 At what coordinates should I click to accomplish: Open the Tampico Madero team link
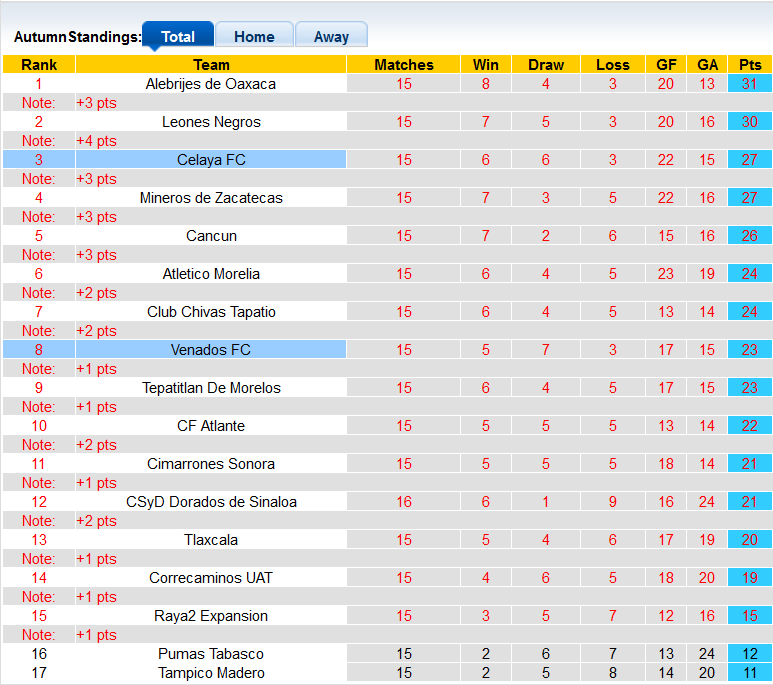pyautogui.click(x=211, y=673)
